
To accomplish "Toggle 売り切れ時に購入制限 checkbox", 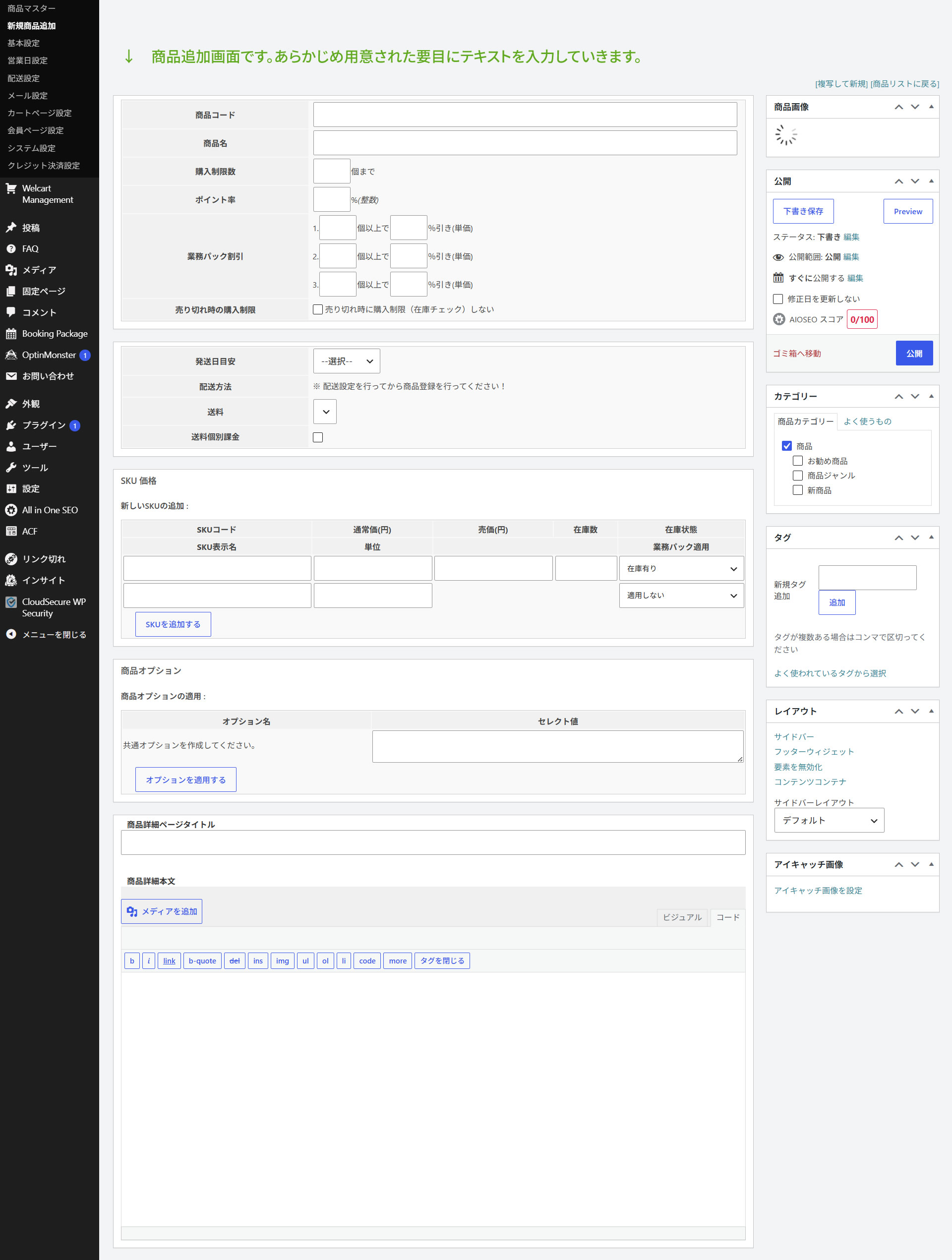I will click(x=318, y=309).
